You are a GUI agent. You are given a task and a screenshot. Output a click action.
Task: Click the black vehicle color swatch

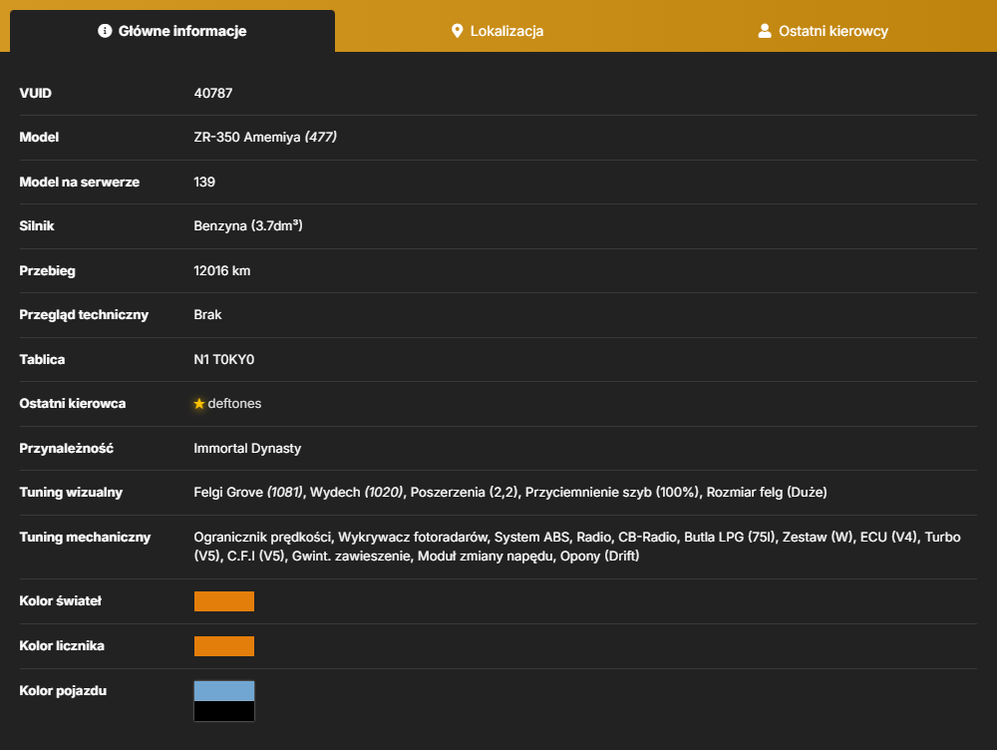[224, 711]
